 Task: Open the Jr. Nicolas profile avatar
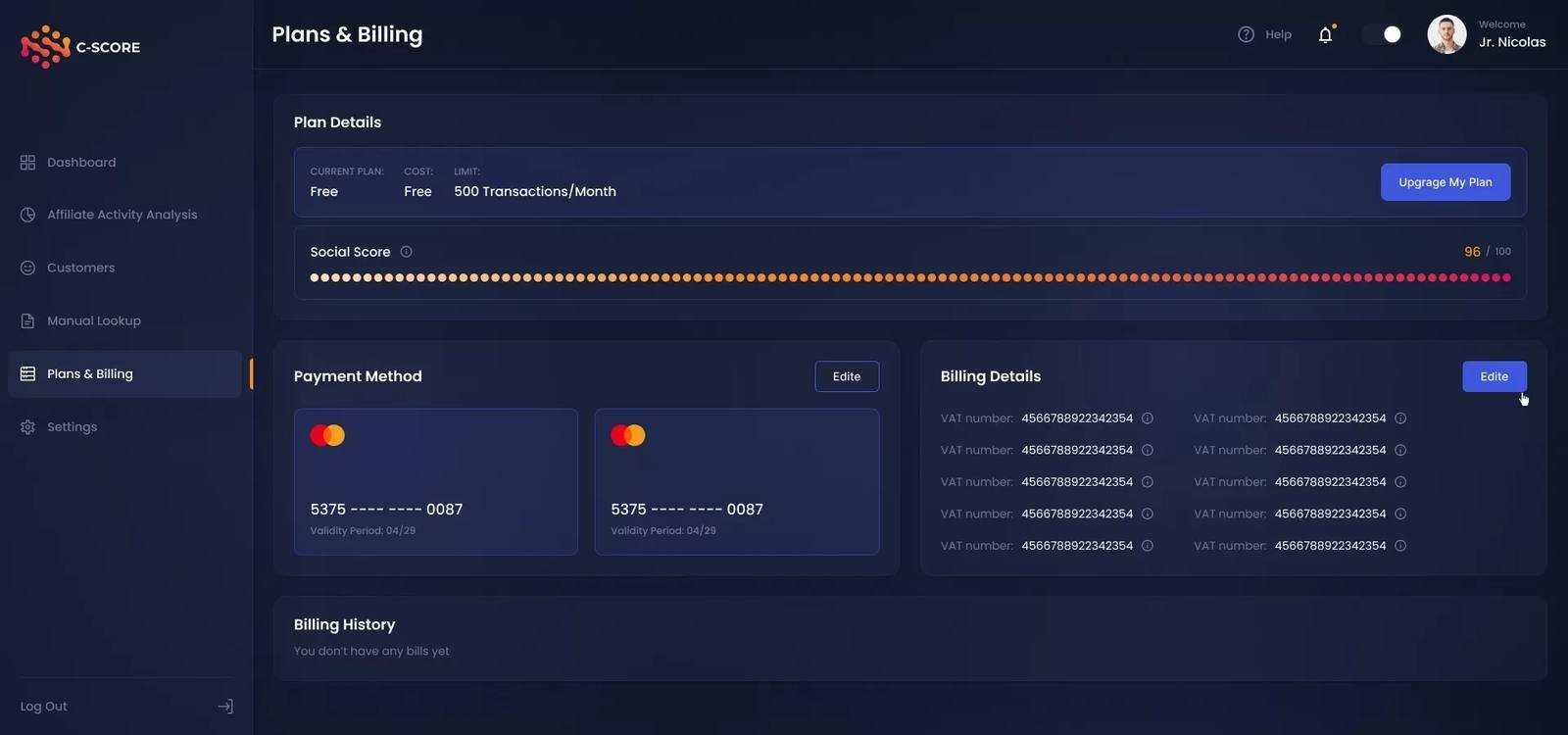pyautogui.click(x=1446, y=34)
